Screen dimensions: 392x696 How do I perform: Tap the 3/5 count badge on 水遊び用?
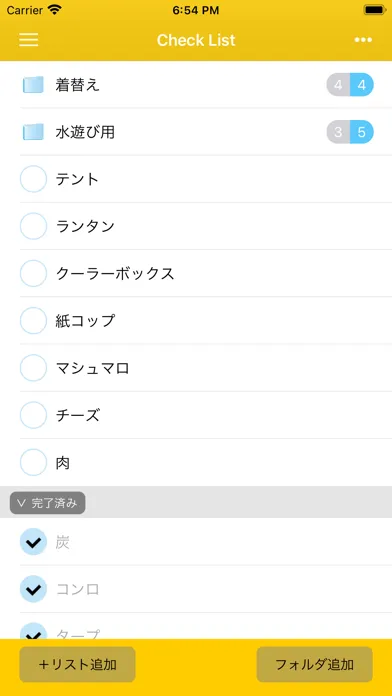350,132
